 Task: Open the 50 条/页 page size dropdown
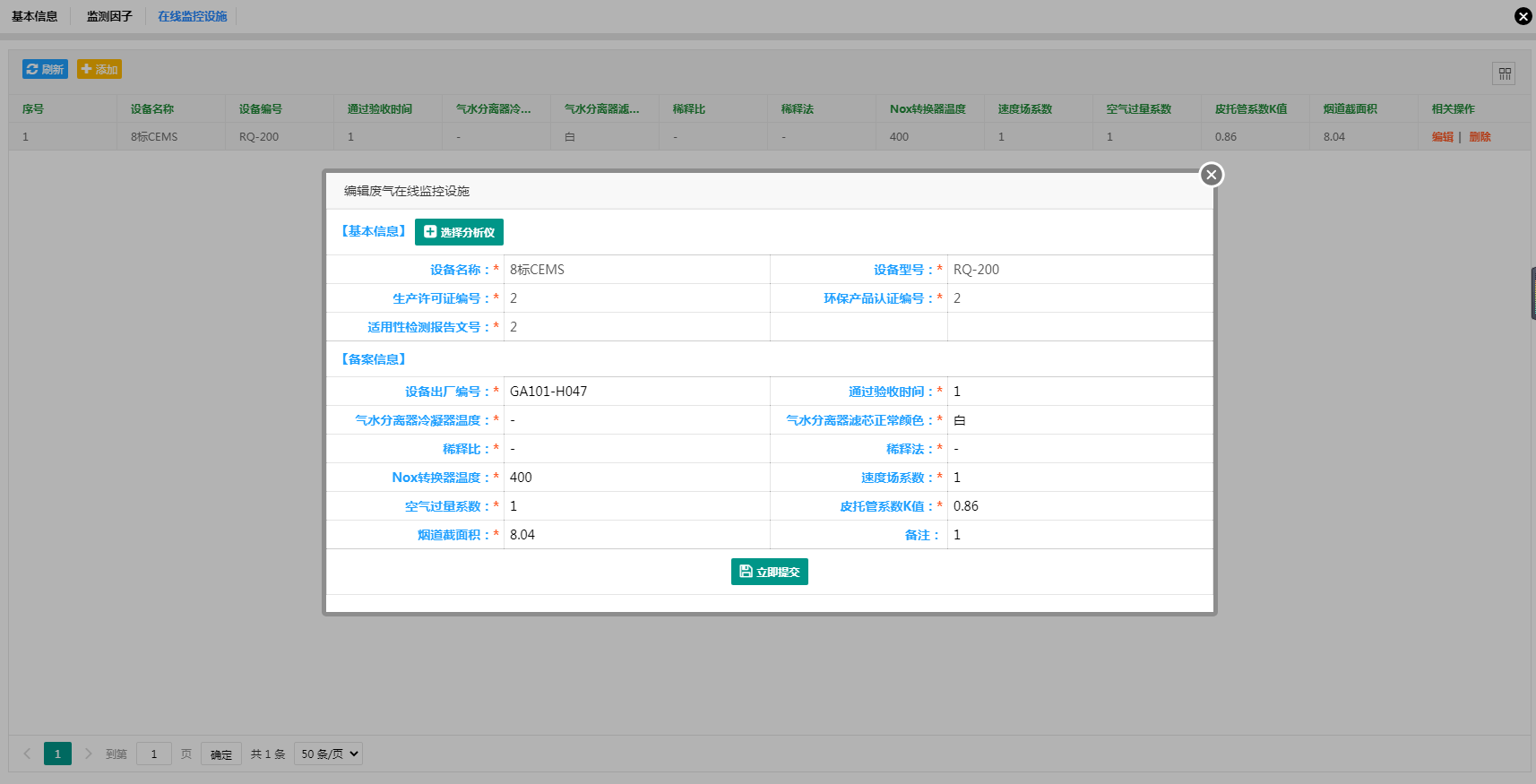(328, 754)
